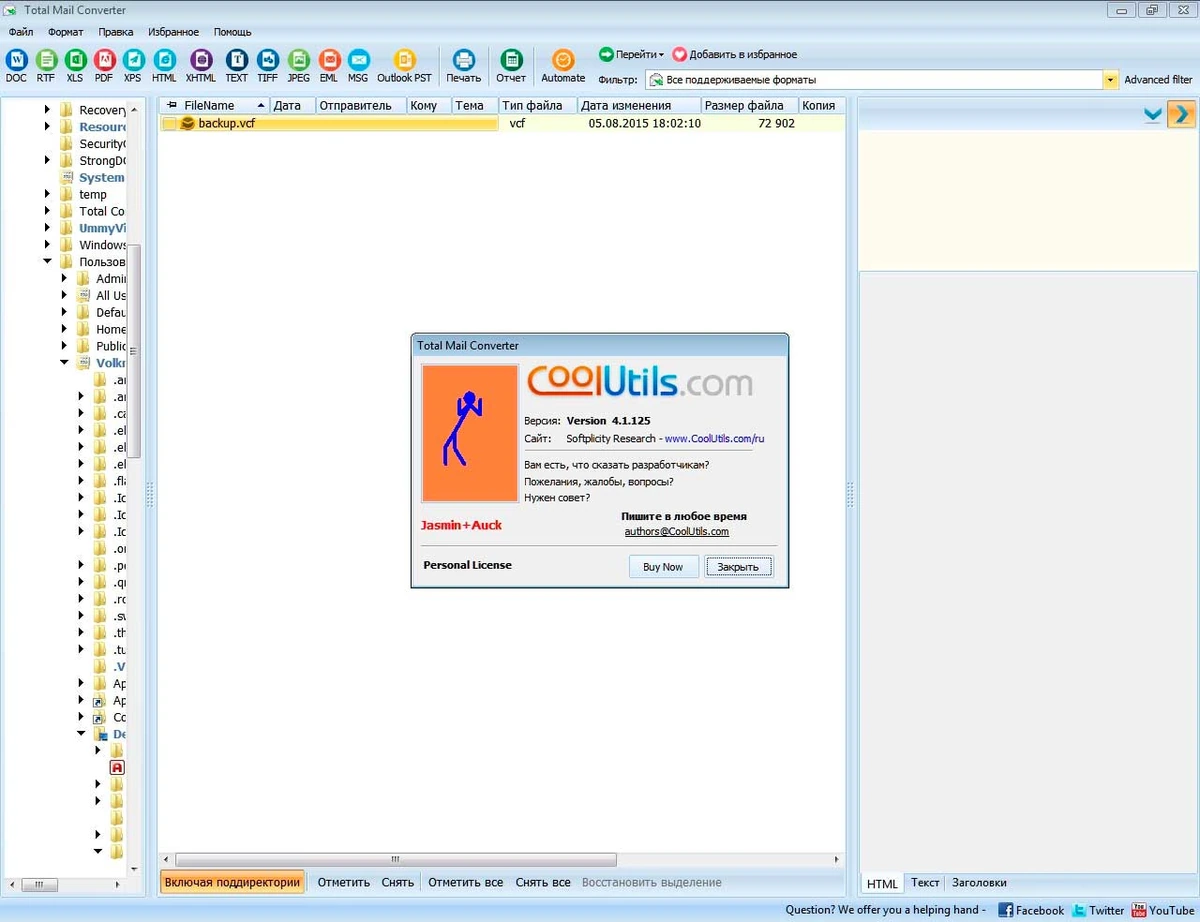The height and width of the screenshot is (922, 1200).
Task: Click blue down chevron in preview panel
Action: [x=1152, y=115]
